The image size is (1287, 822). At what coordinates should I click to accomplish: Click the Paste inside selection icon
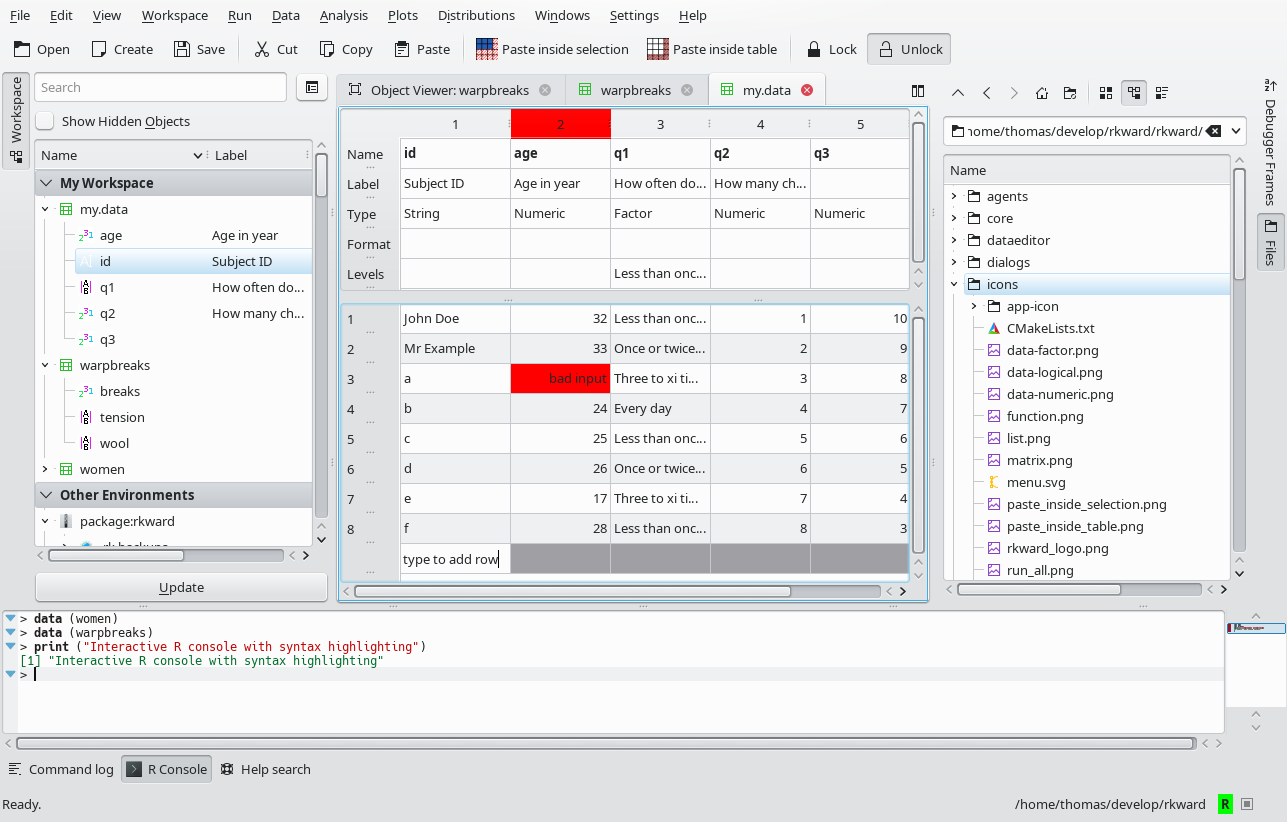487,49
